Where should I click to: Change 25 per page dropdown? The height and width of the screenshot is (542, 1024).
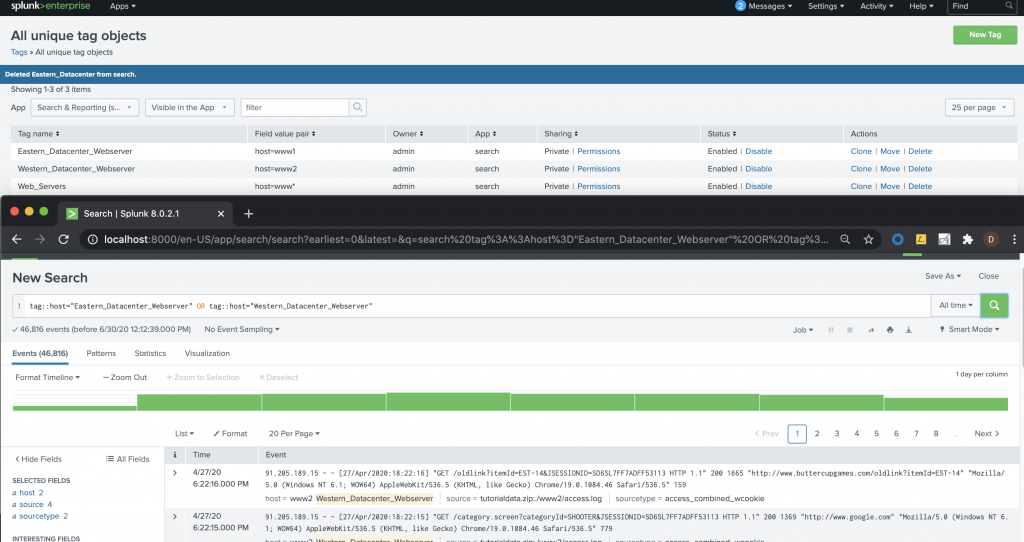pyautogui.click(x=979, y=107)
